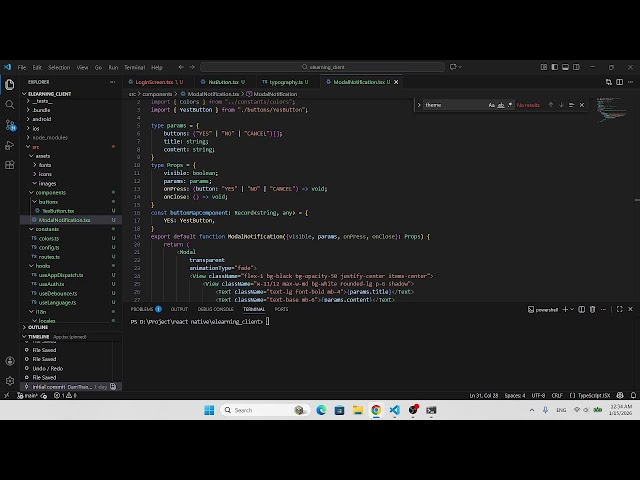Image resolution: width=640 pixels, height=480 pixels.
Task: Split the editor to the right
Action: 620,82
